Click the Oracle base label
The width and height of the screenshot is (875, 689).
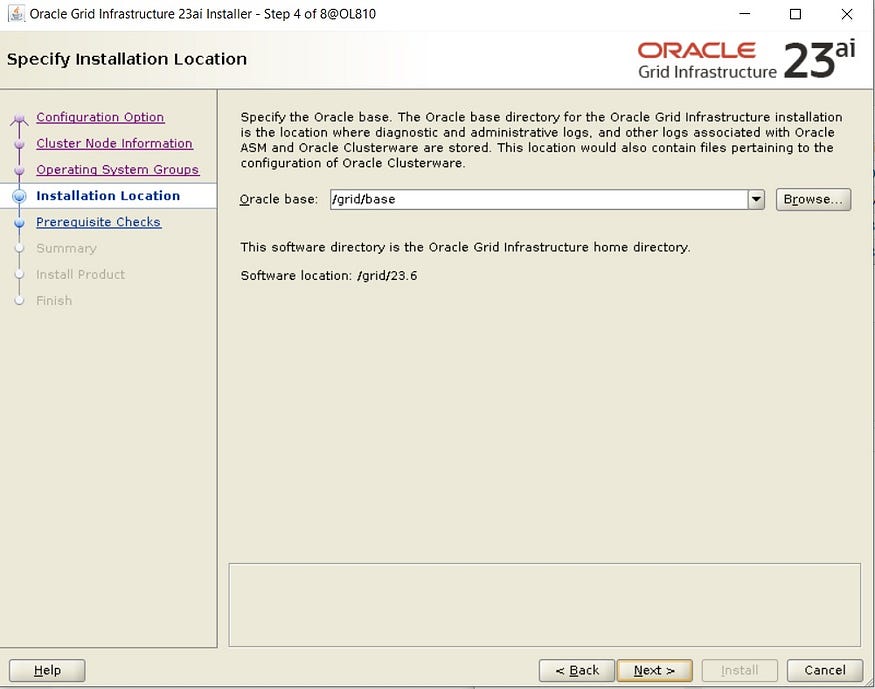click(278, 199)
